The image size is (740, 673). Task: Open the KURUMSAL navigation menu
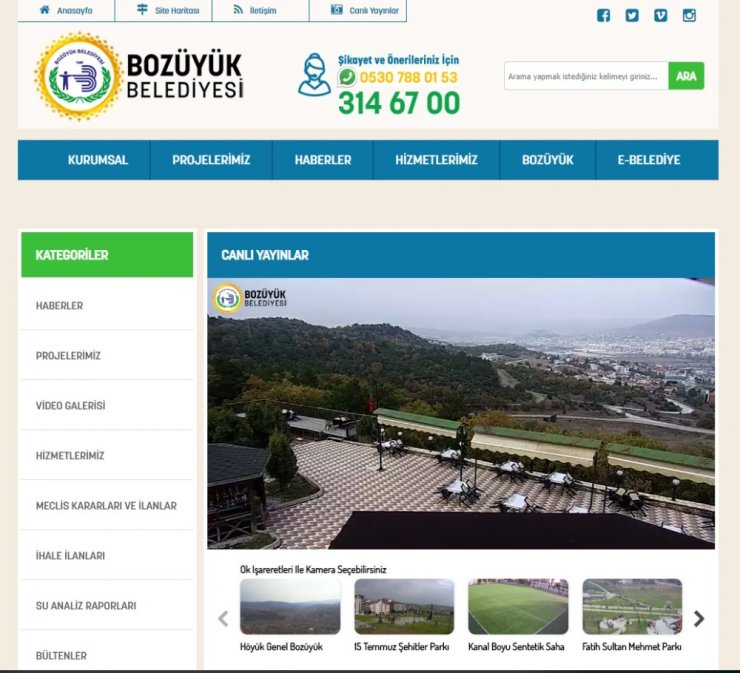(x=98, y=160)
